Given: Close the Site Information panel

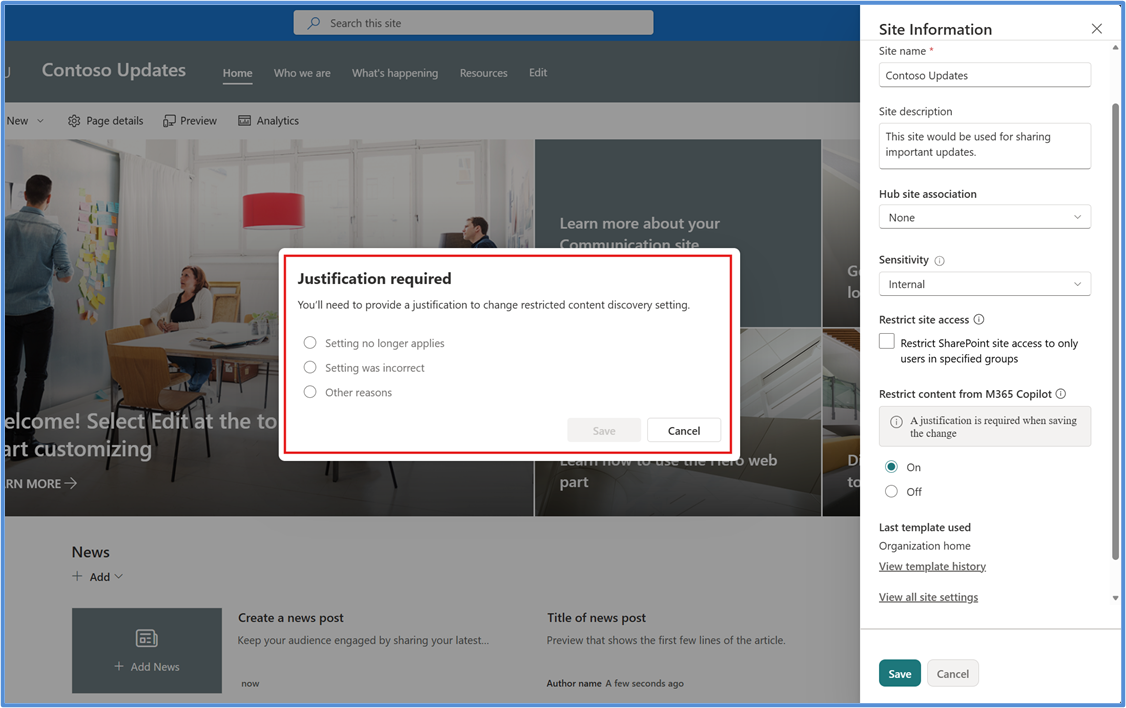Looking at the screenshot, I should (x=1096, y=29).
